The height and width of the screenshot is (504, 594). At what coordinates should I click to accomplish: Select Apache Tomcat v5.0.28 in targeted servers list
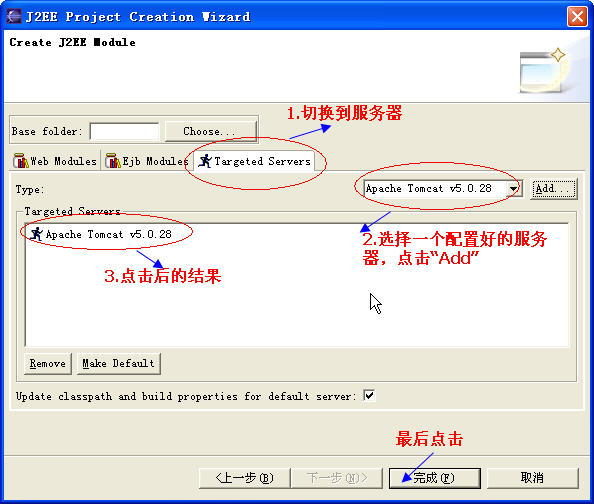click(102, 234)
